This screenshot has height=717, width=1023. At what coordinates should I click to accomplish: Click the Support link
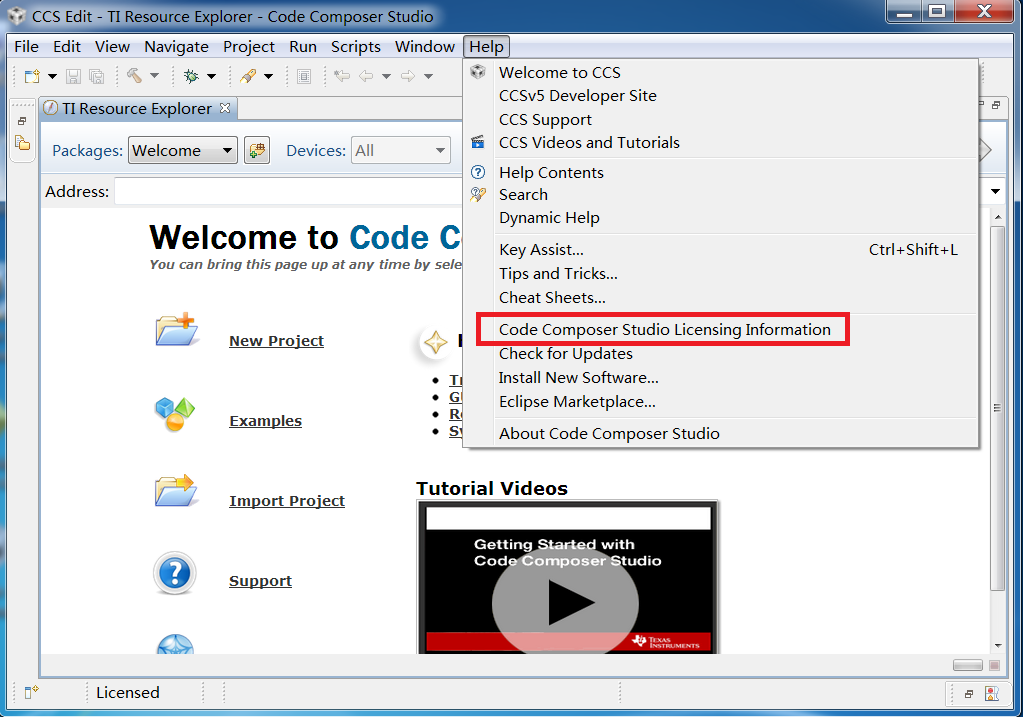coord(260,581)
